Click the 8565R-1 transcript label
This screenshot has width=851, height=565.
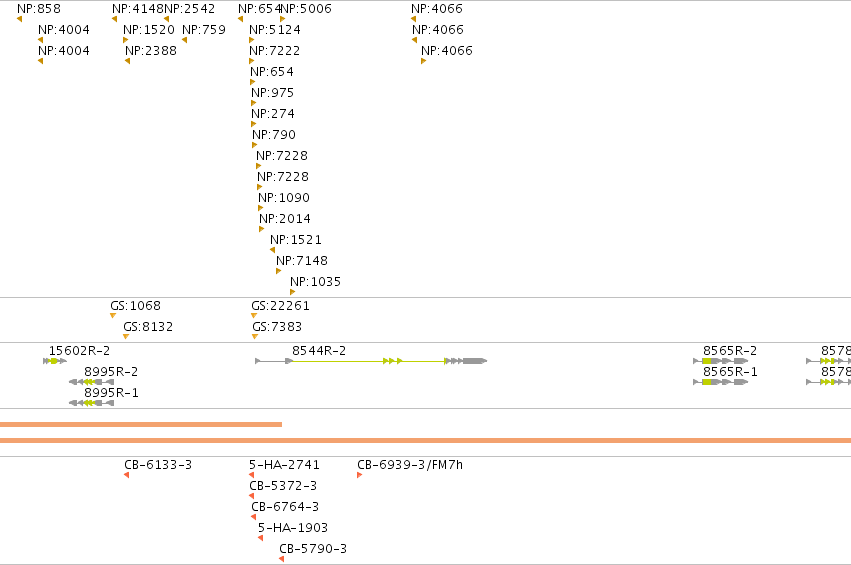tap(731, 372)
